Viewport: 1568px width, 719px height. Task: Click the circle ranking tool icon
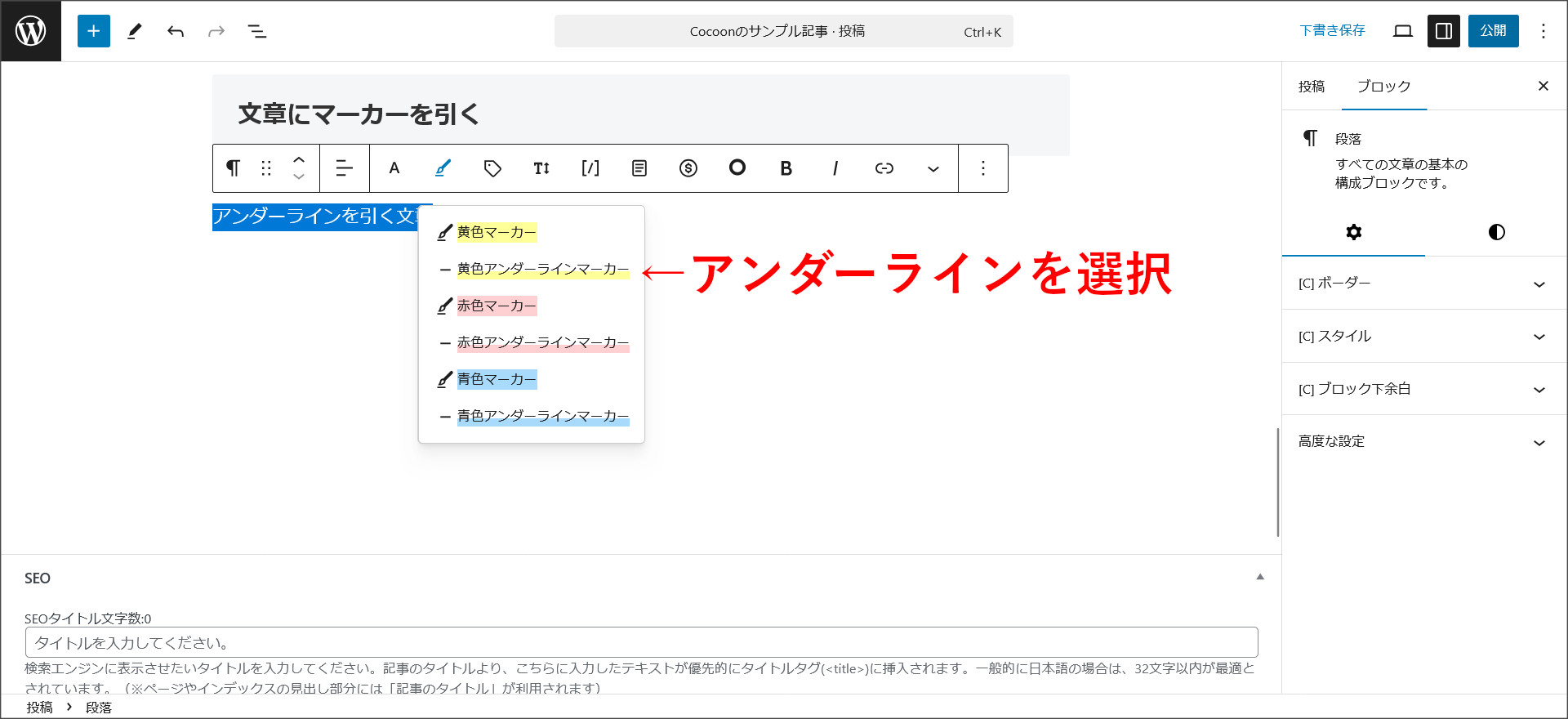[737, 167]
